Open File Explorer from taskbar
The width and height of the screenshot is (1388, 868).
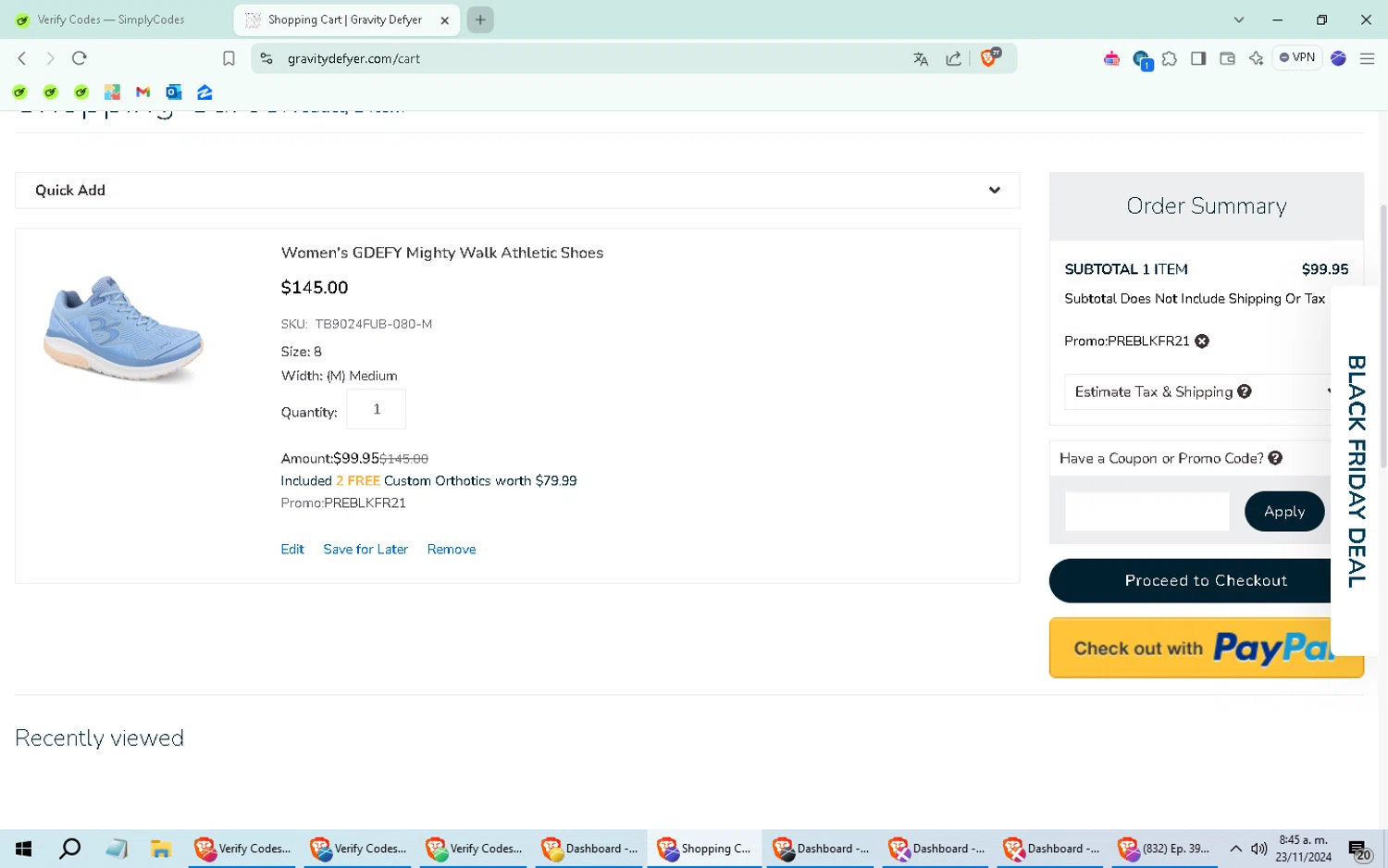coord(161,849)
